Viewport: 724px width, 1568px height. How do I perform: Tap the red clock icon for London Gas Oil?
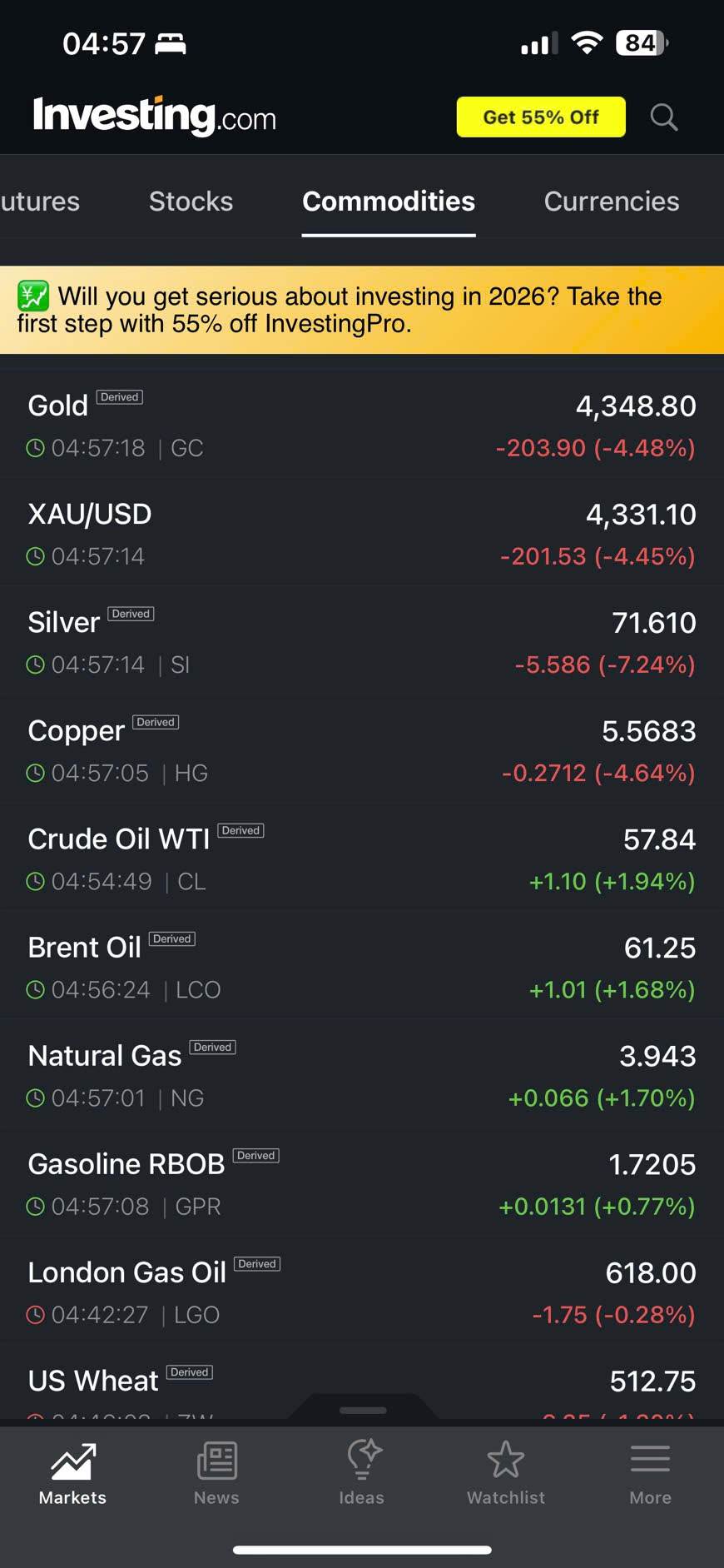pos(35,1315)
